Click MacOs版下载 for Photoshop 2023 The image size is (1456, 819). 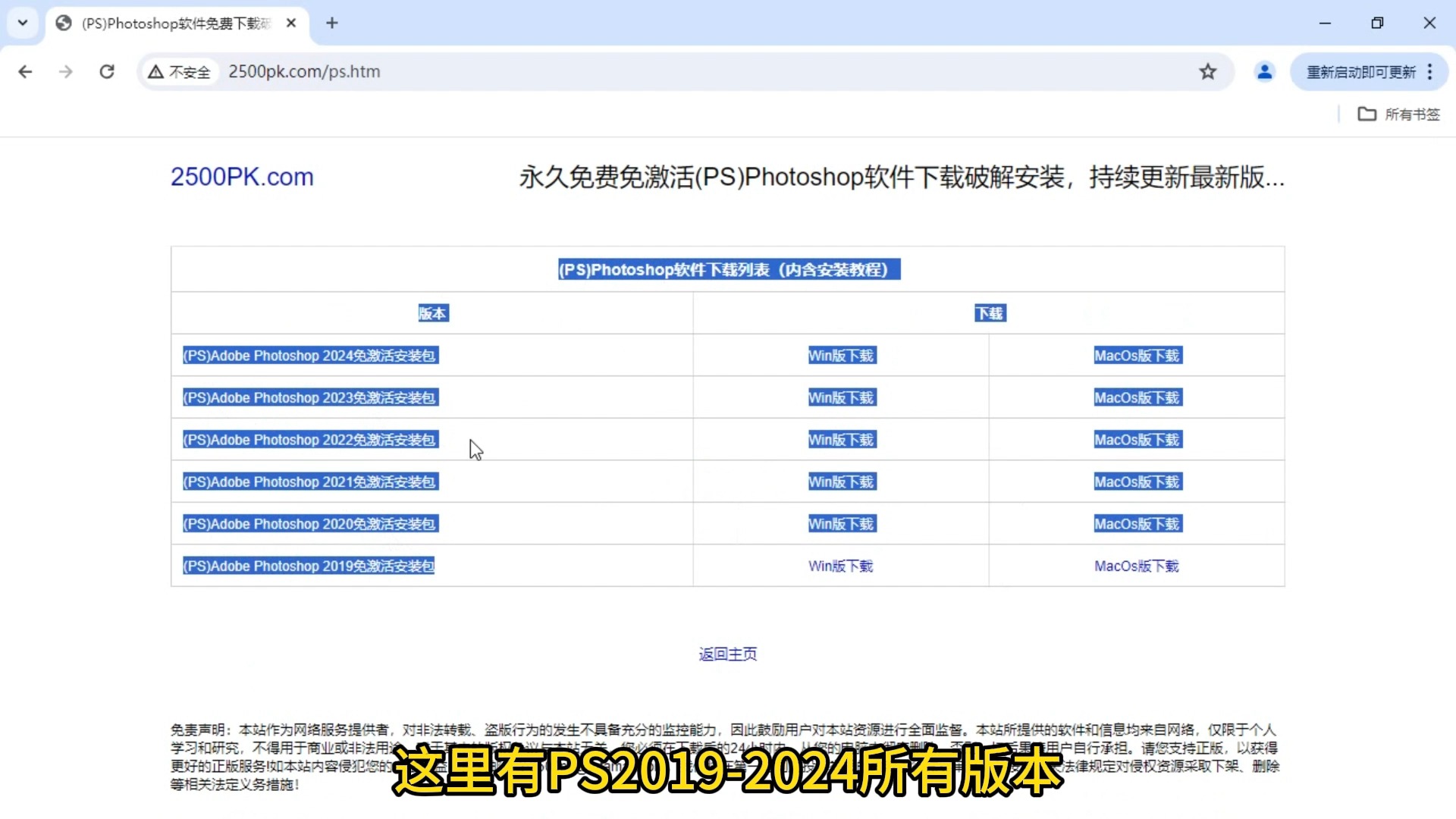point(1137,397)
